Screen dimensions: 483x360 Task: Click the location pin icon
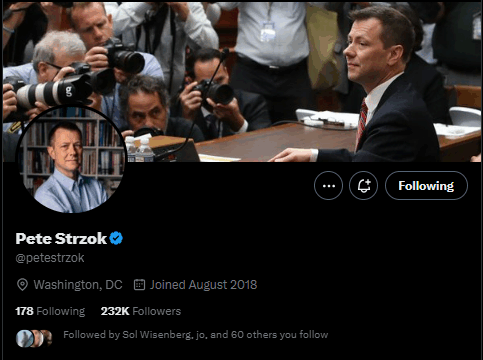22,285
